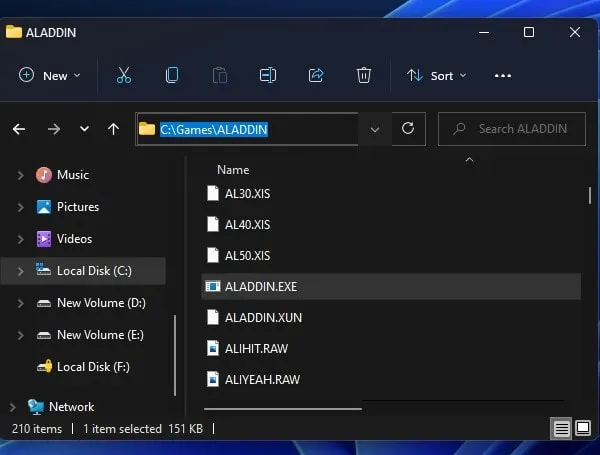
Task: Select the AL50.XIS file
Action: coord(391,255)
